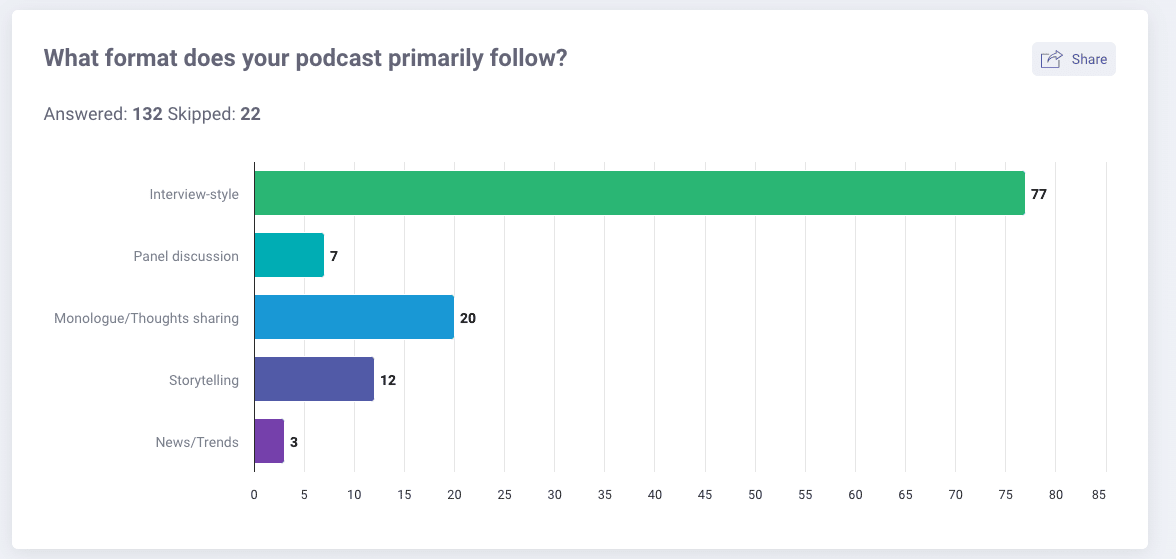Select the Interview-style axis label
This screenshot has height=559, width=1176.
[x=194, y=194]
